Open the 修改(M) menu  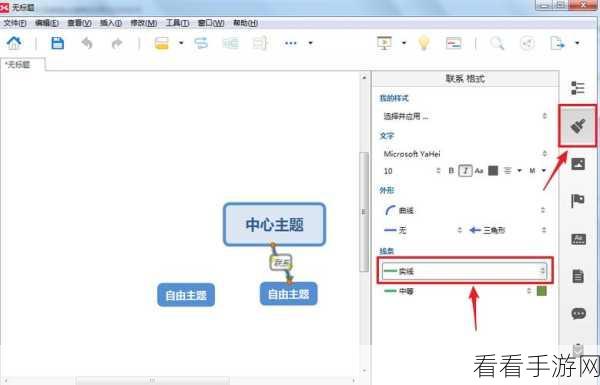click(143, 23)
